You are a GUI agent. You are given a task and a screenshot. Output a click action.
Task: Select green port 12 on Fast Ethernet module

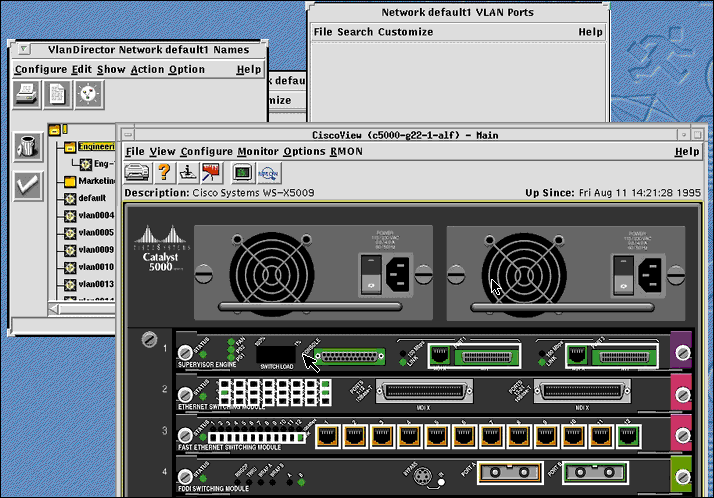(628, 436)
